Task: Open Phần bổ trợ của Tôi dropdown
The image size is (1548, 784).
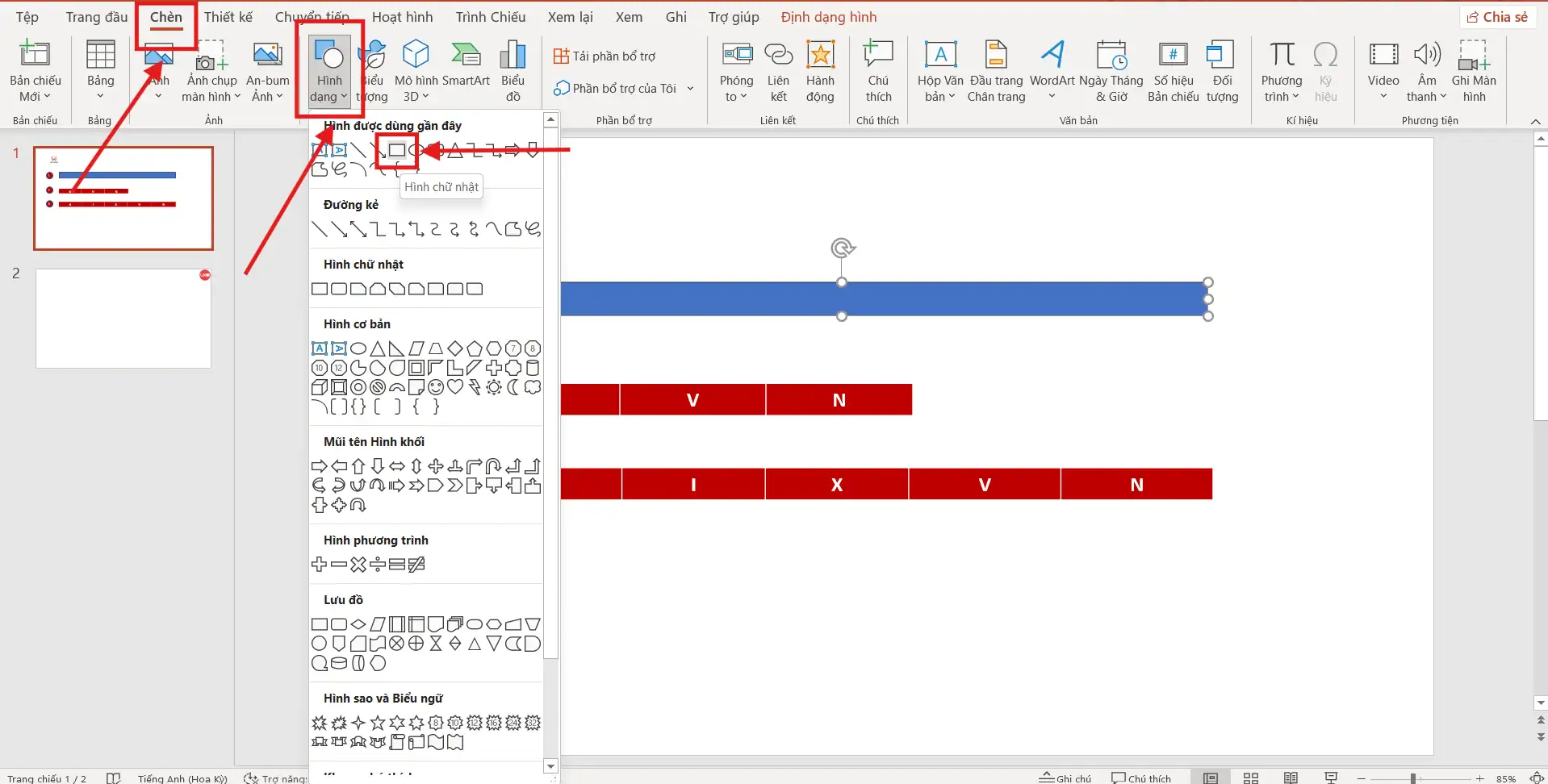Action: coord(623,88)
